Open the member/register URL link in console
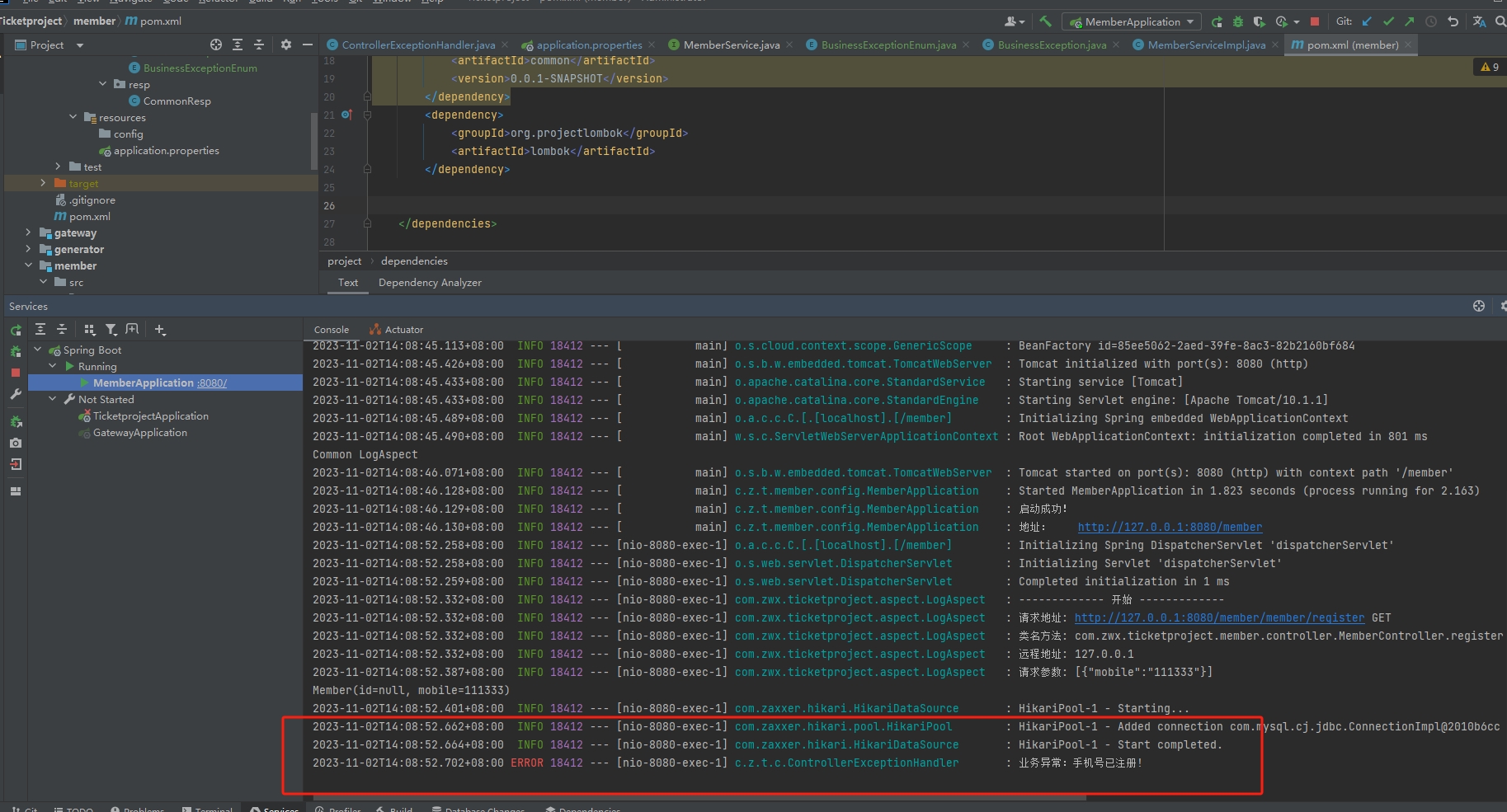The height and width of the screenshot is (812, 1507). coord(1219,618)
